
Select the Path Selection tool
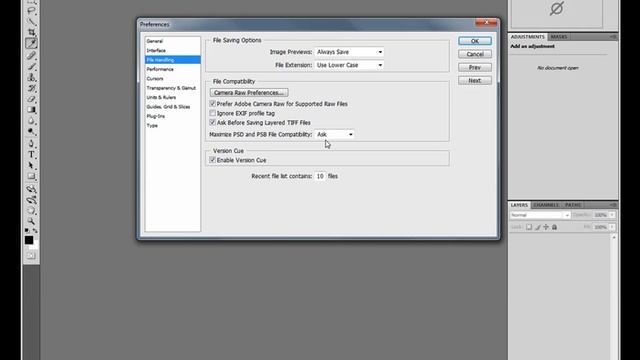[x=31, y=166]
